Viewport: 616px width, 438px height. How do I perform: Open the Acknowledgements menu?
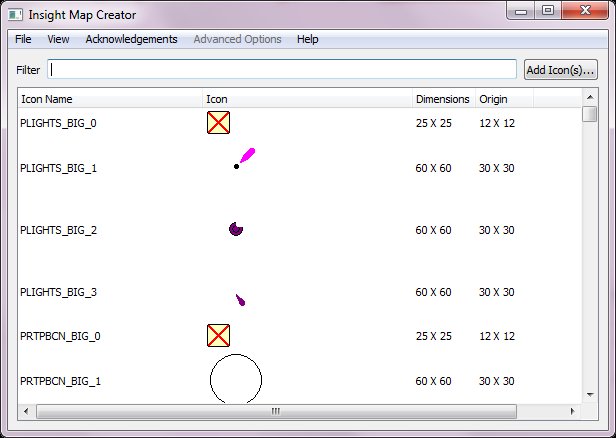[131, 39]
